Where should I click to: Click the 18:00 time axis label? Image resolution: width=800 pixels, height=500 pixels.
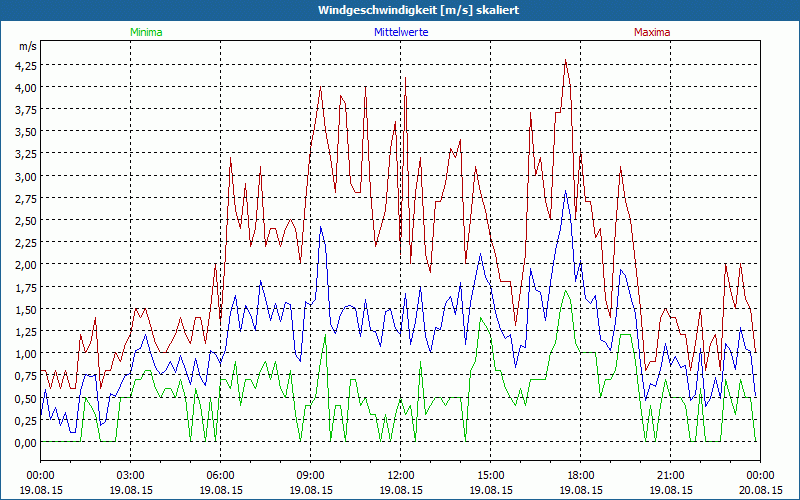coord(581,476)
